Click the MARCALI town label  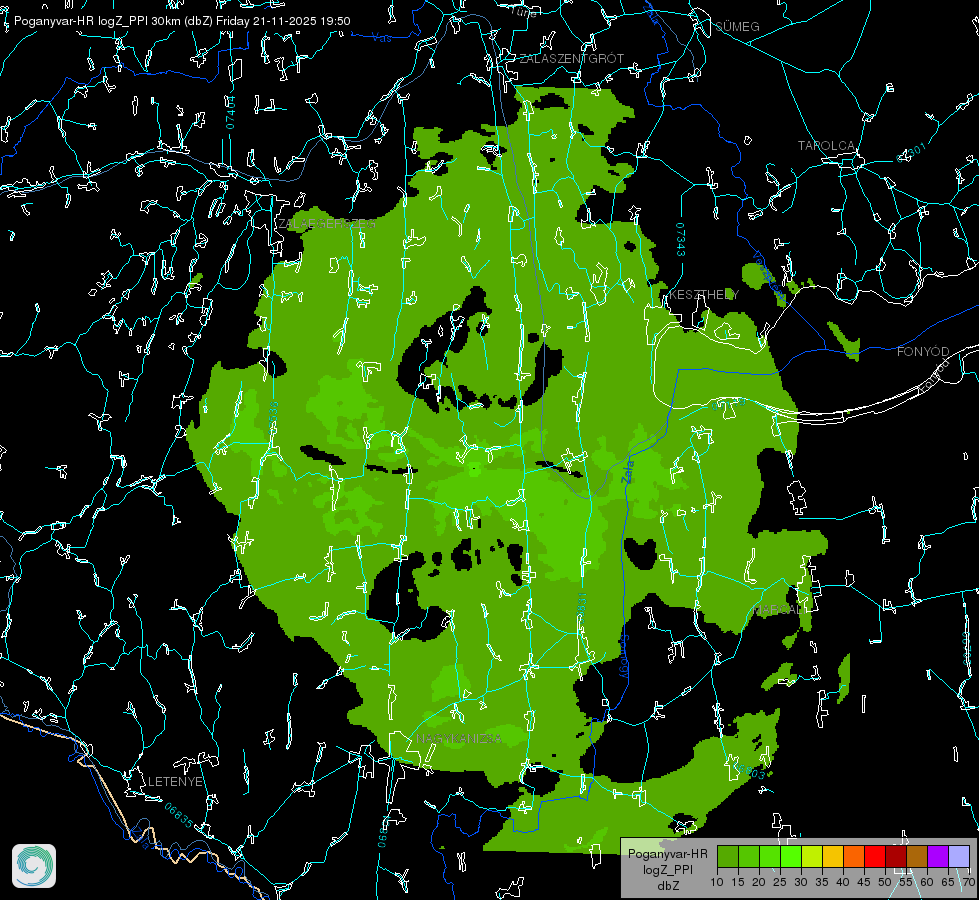pos(779,610)
